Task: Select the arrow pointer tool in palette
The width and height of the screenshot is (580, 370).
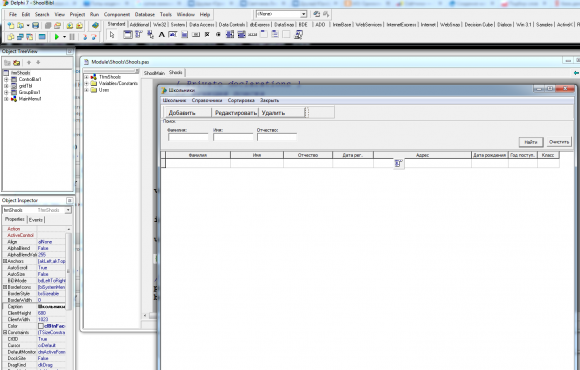Action: tap(112, 35)
